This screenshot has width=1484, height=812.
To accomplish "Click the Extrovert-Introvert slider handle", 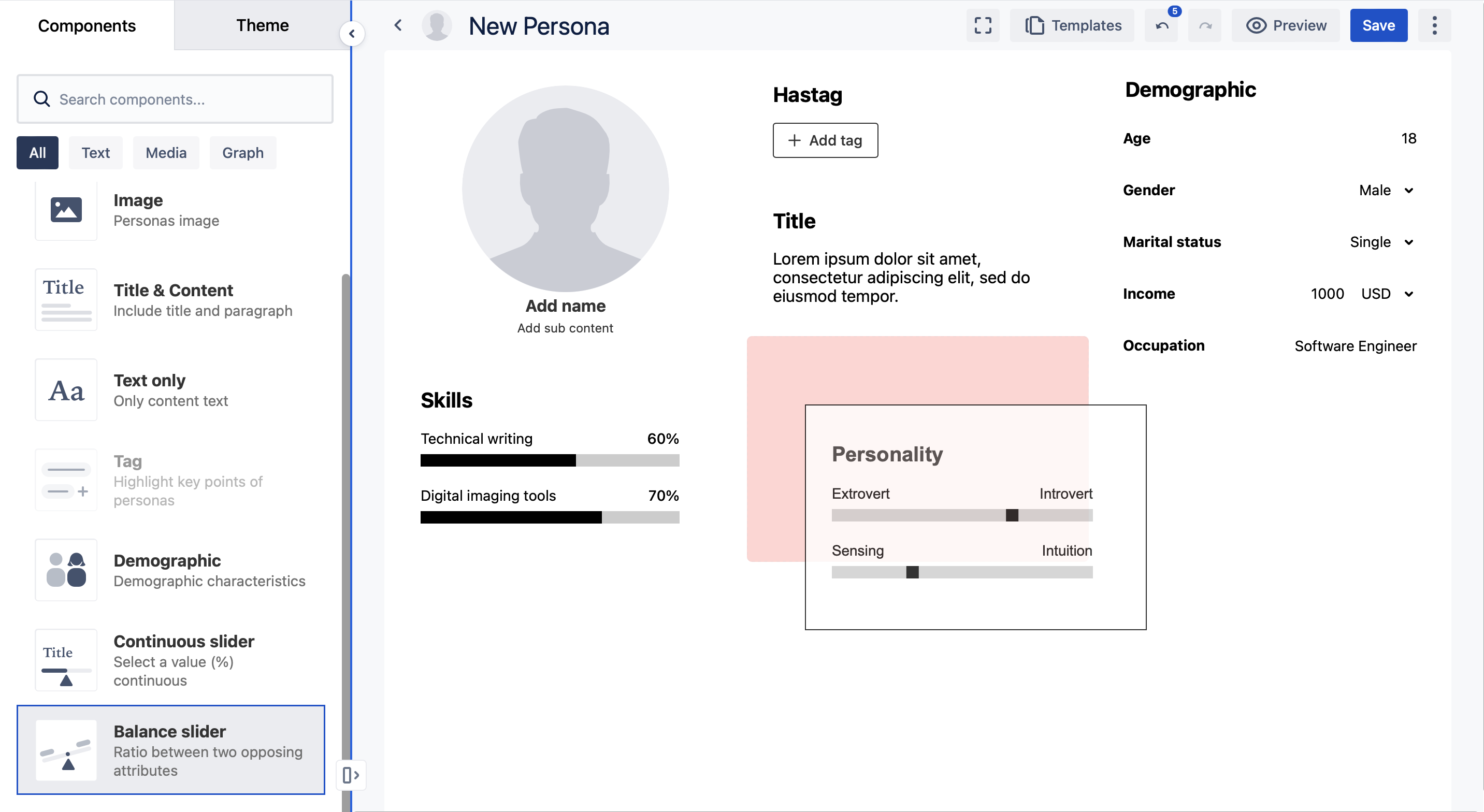I will tap(1012, 515).
